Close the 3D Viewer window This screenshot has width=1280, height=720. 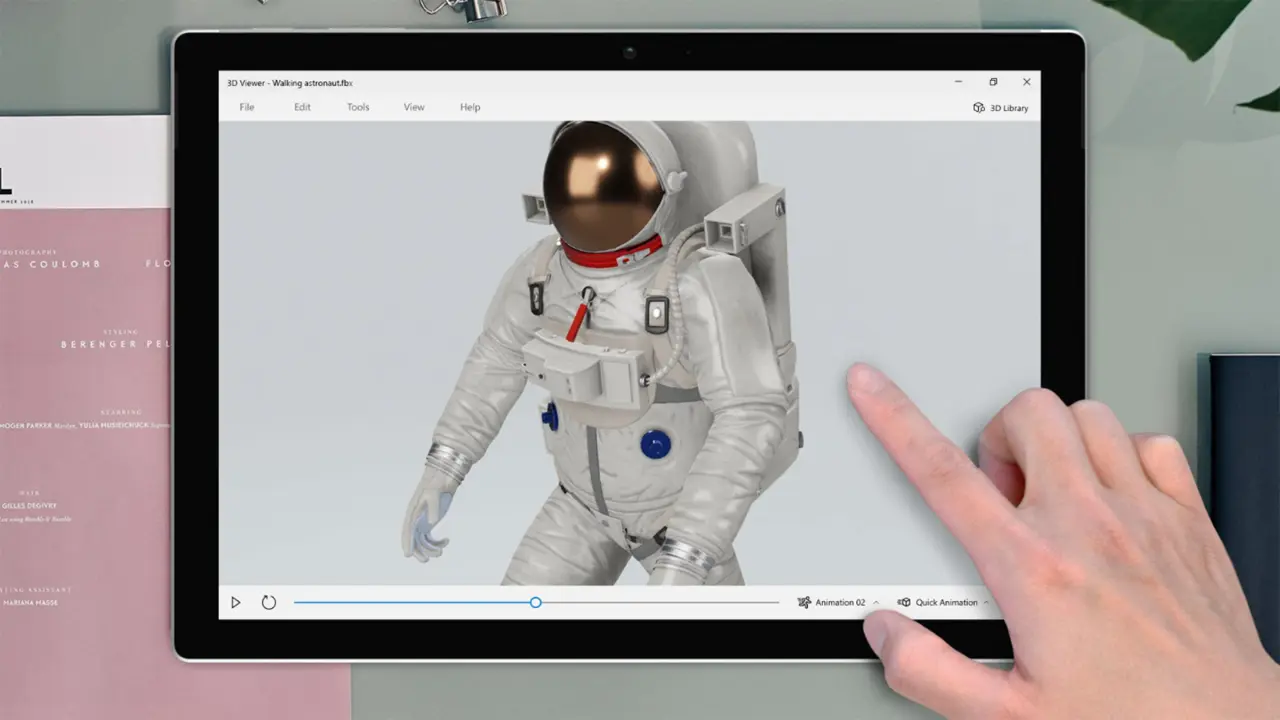[1026, 82]
